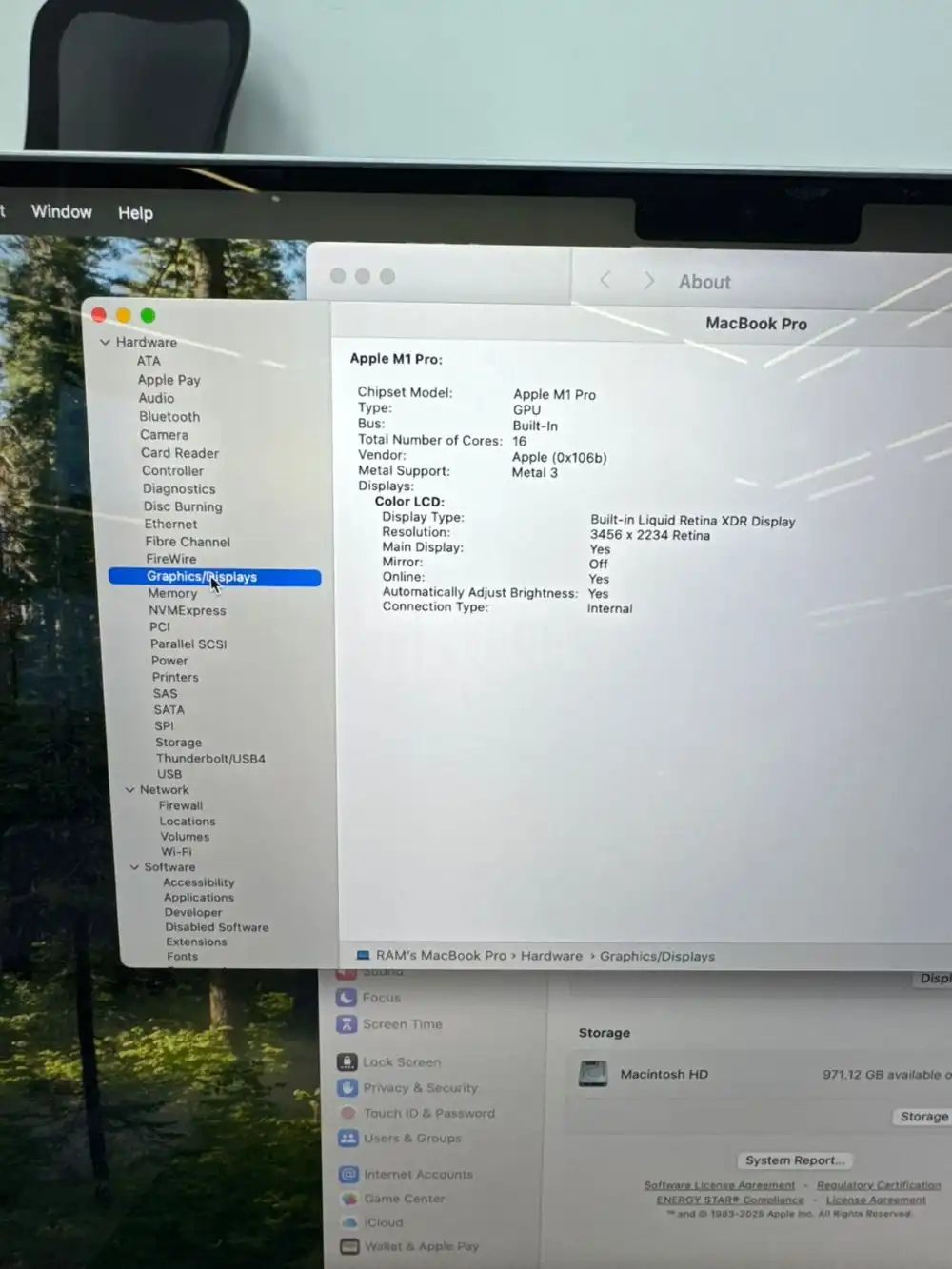Open Users & Groups icon

(x=348, y=1138)
